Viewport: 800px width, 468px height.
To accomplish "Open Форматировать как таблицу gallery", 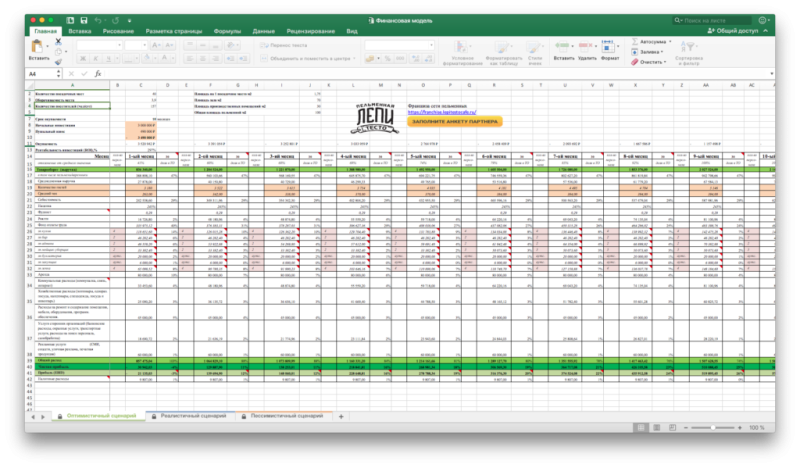I will click(x=502, y=53).
